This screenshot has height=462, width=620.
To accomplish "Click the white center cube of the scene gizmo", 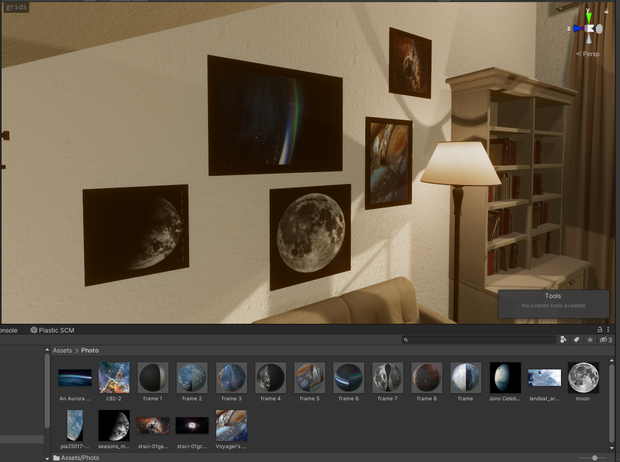I will [590, 28].
